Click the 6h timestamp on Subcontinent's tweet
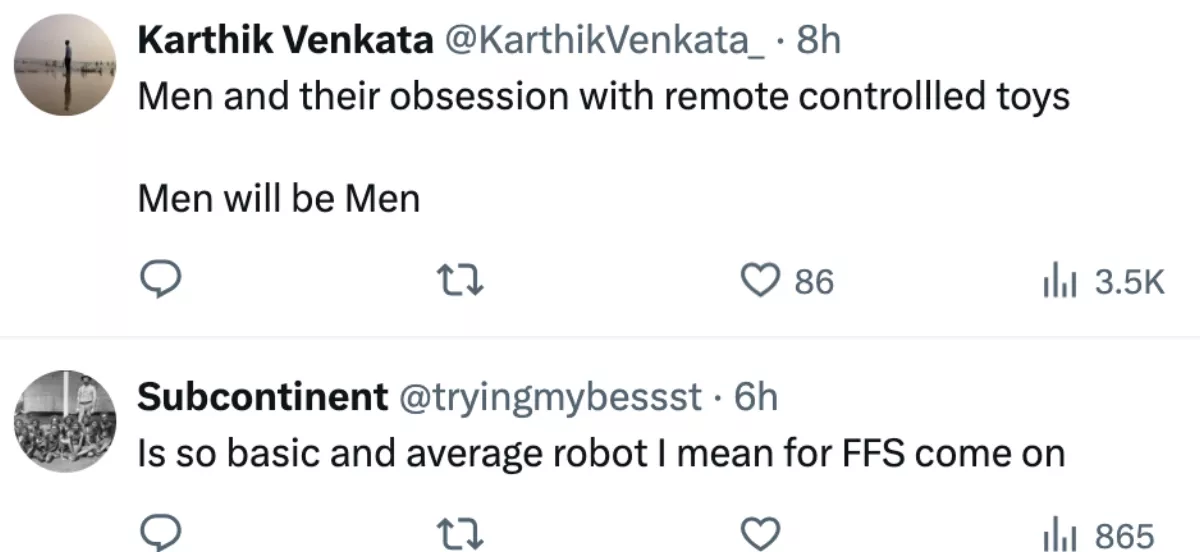The height and width of the screenshot is (552, 1200). coord(755,397)
